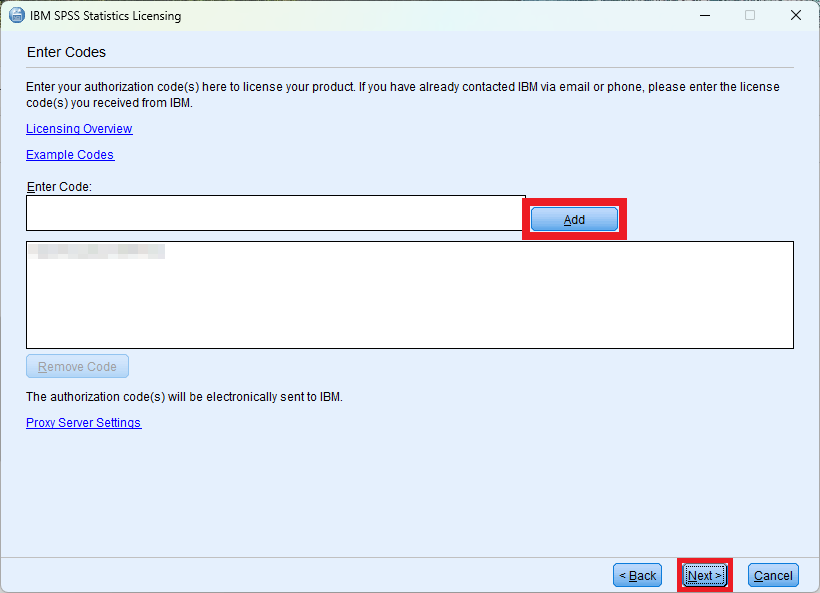This screenshot has width=820, height=593.
Task: Select the blurred code entry in the list
Action: [96, 251]
